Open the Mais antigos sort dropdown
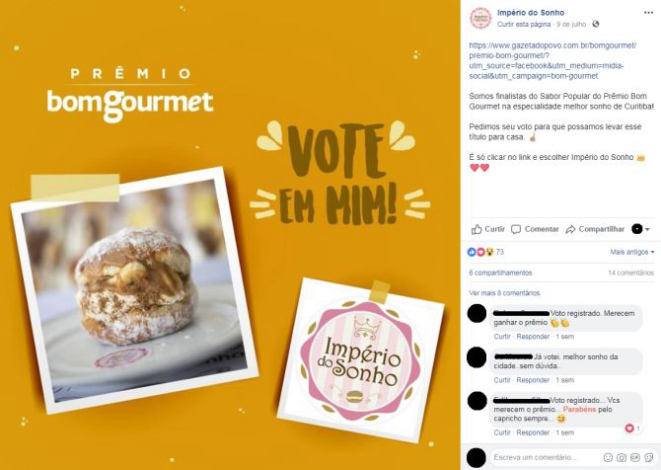This screenshot has height=470, width=661. pos(632,252)
